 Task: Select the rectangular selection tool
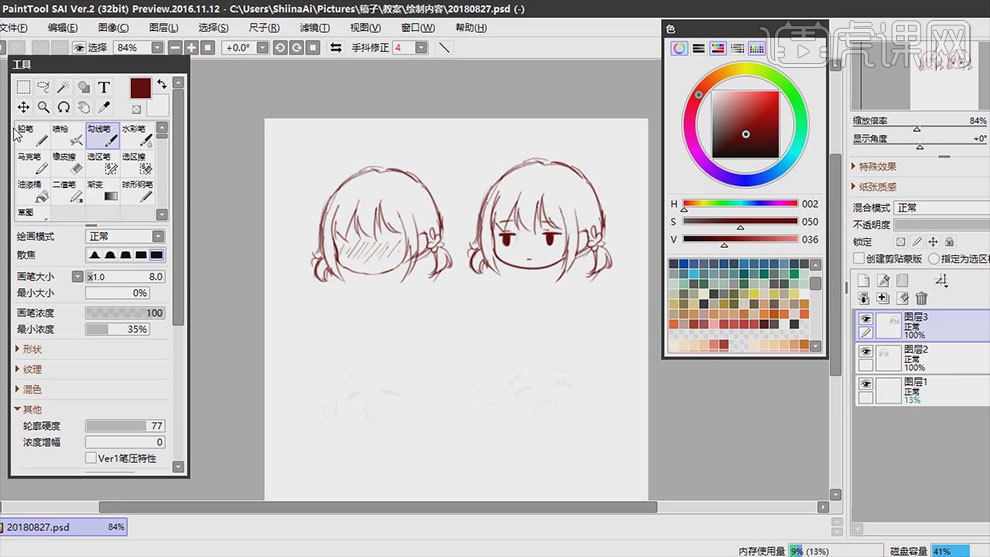pyautogui.click(x=23, y=87)
